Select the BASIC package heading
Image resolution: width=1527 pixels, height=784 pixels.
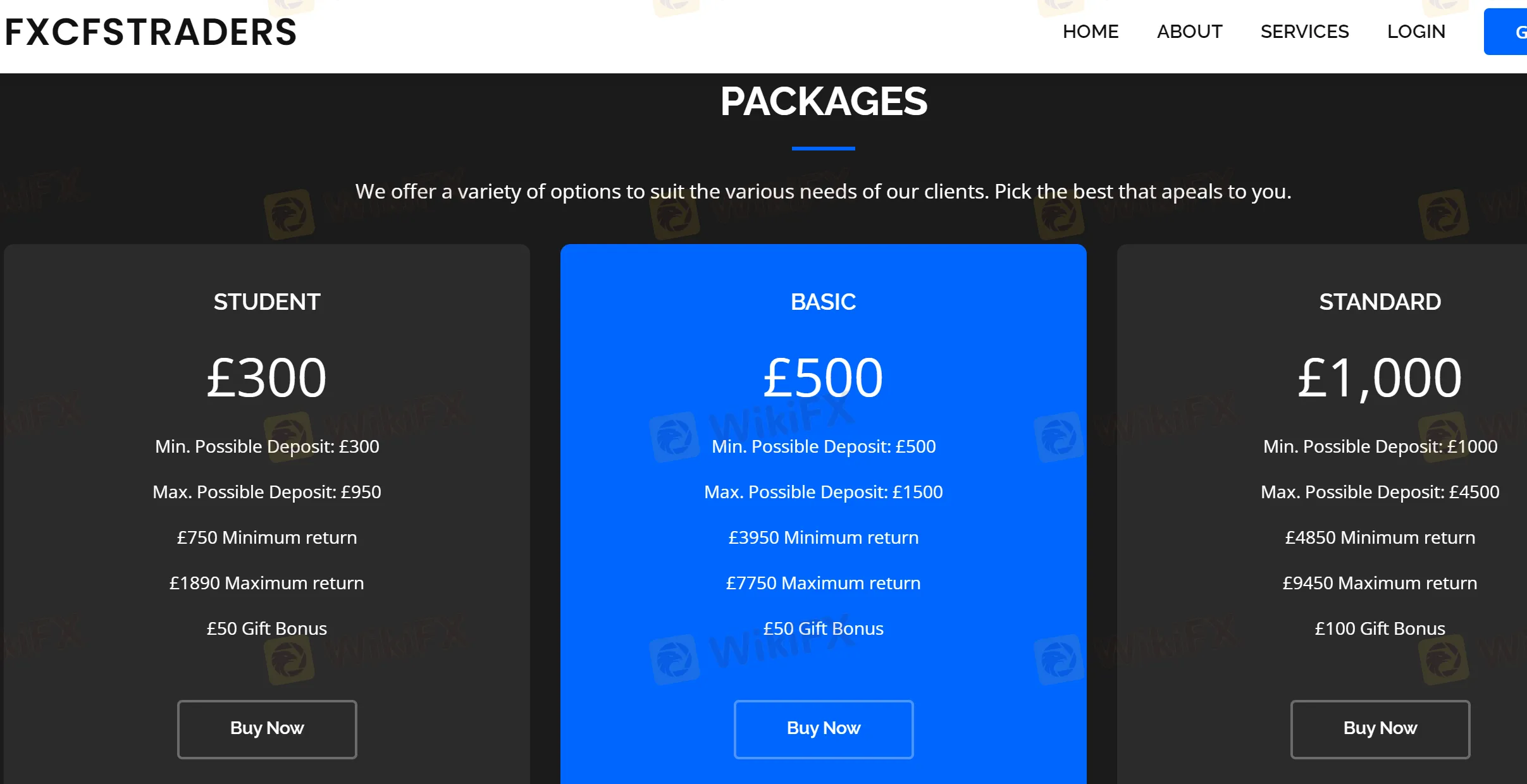pyautogui.click(x=824, y=302)
